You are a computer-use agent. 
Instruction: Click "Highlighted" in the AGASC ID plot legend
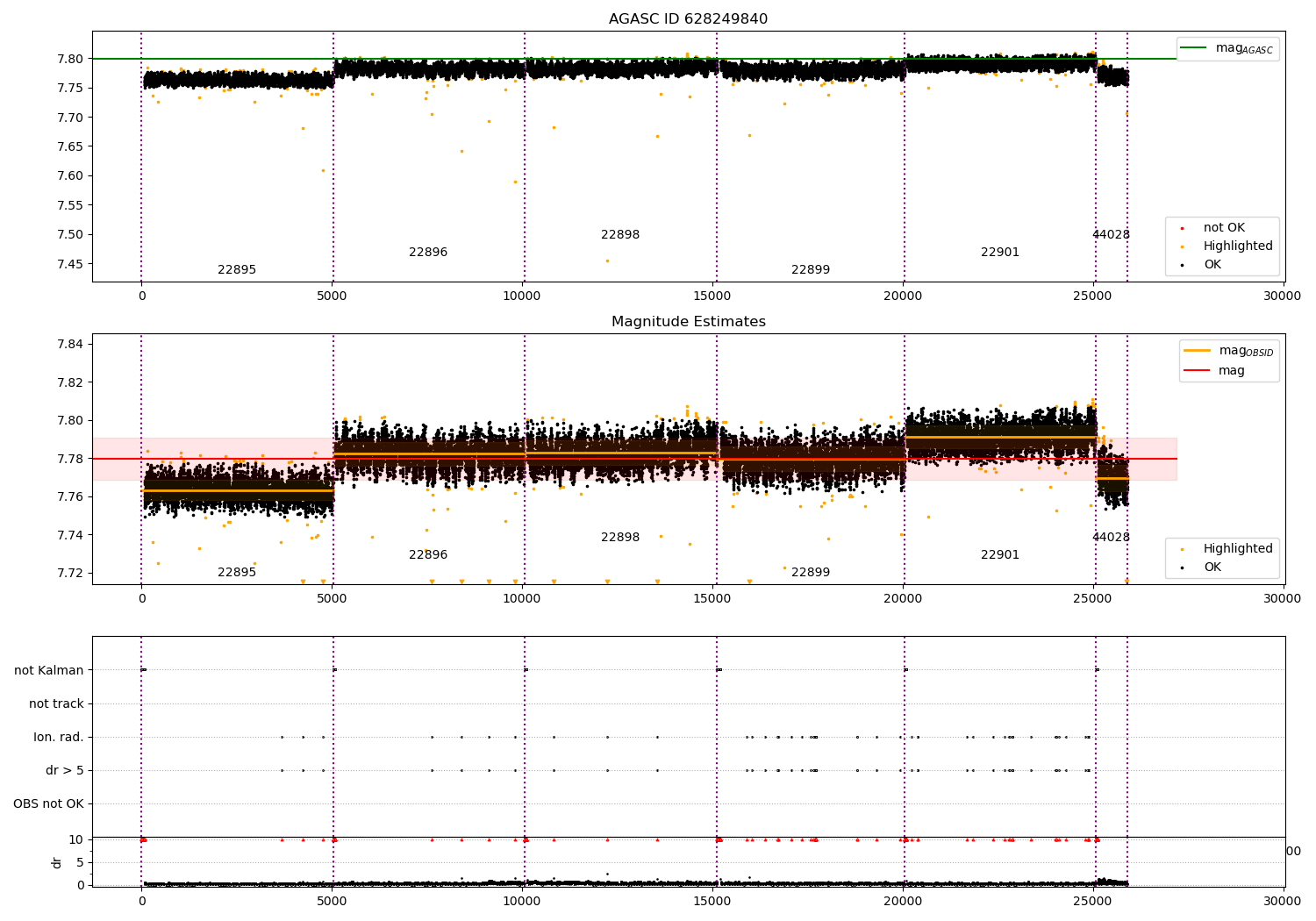pos(1238,246)
